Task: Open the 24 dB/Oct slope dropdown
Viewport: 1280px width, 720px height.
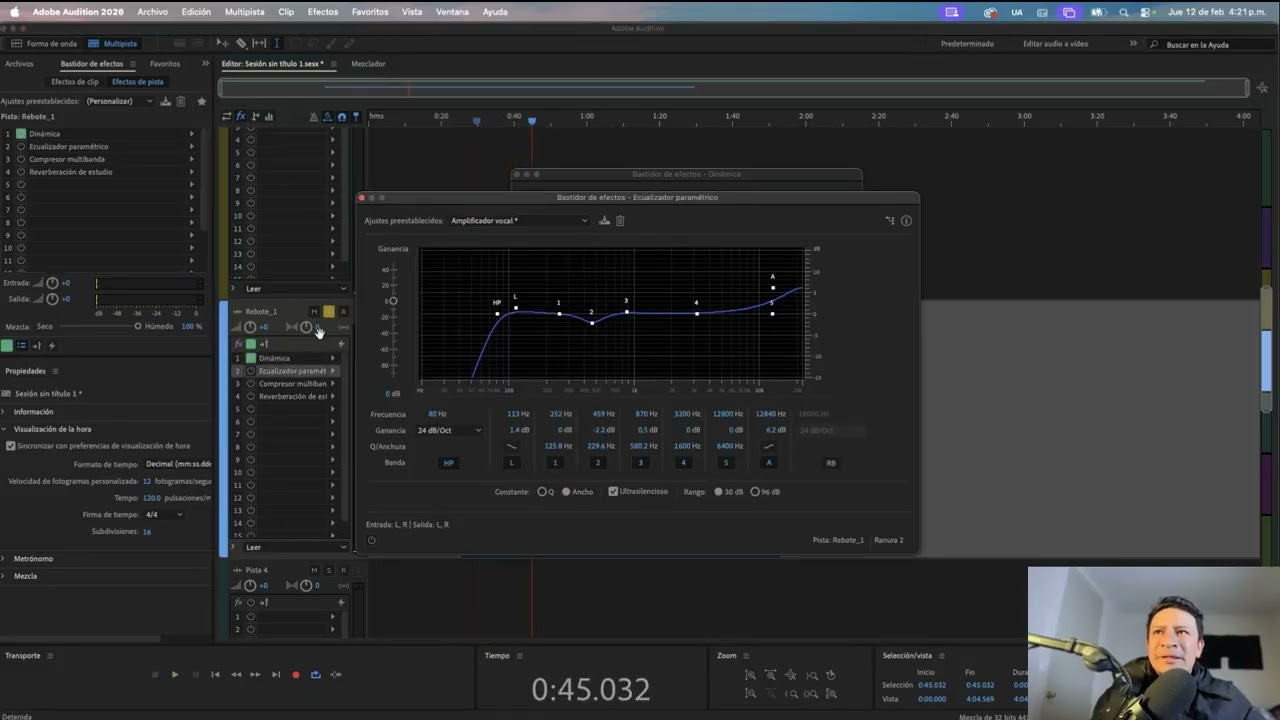Action: coord(449,431)
